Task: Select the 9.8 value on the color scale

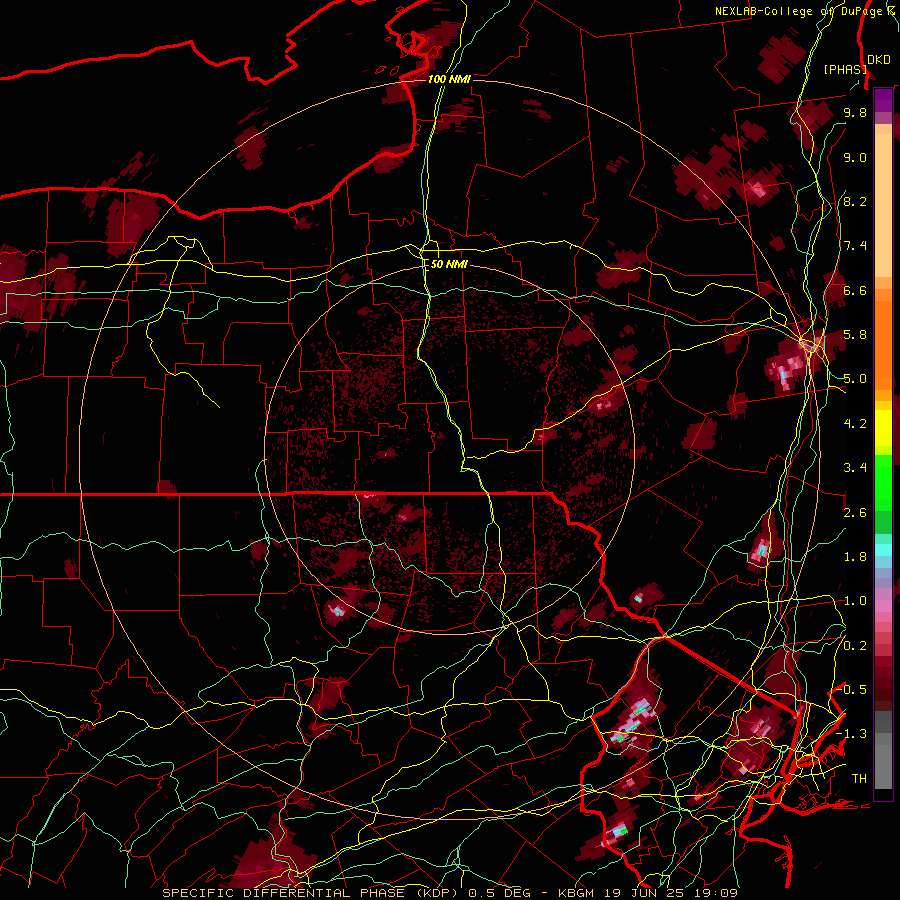Action: [x=855, y=112]
